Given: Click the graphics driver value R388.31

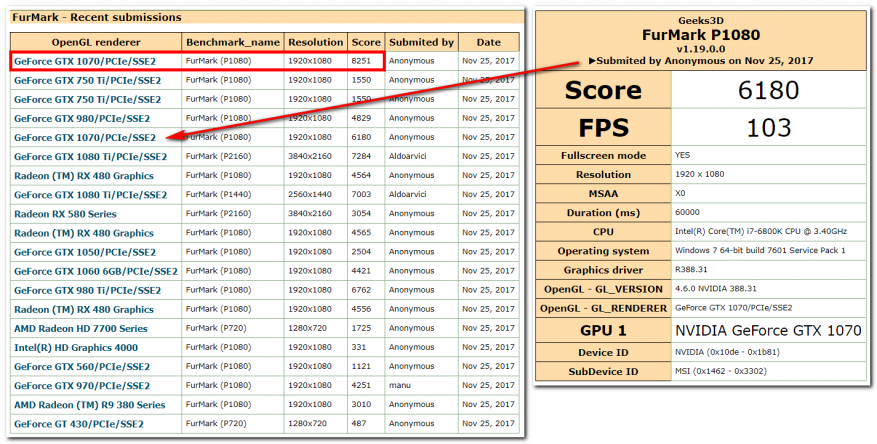Looking at the screenshot, I should click(691, 270).
